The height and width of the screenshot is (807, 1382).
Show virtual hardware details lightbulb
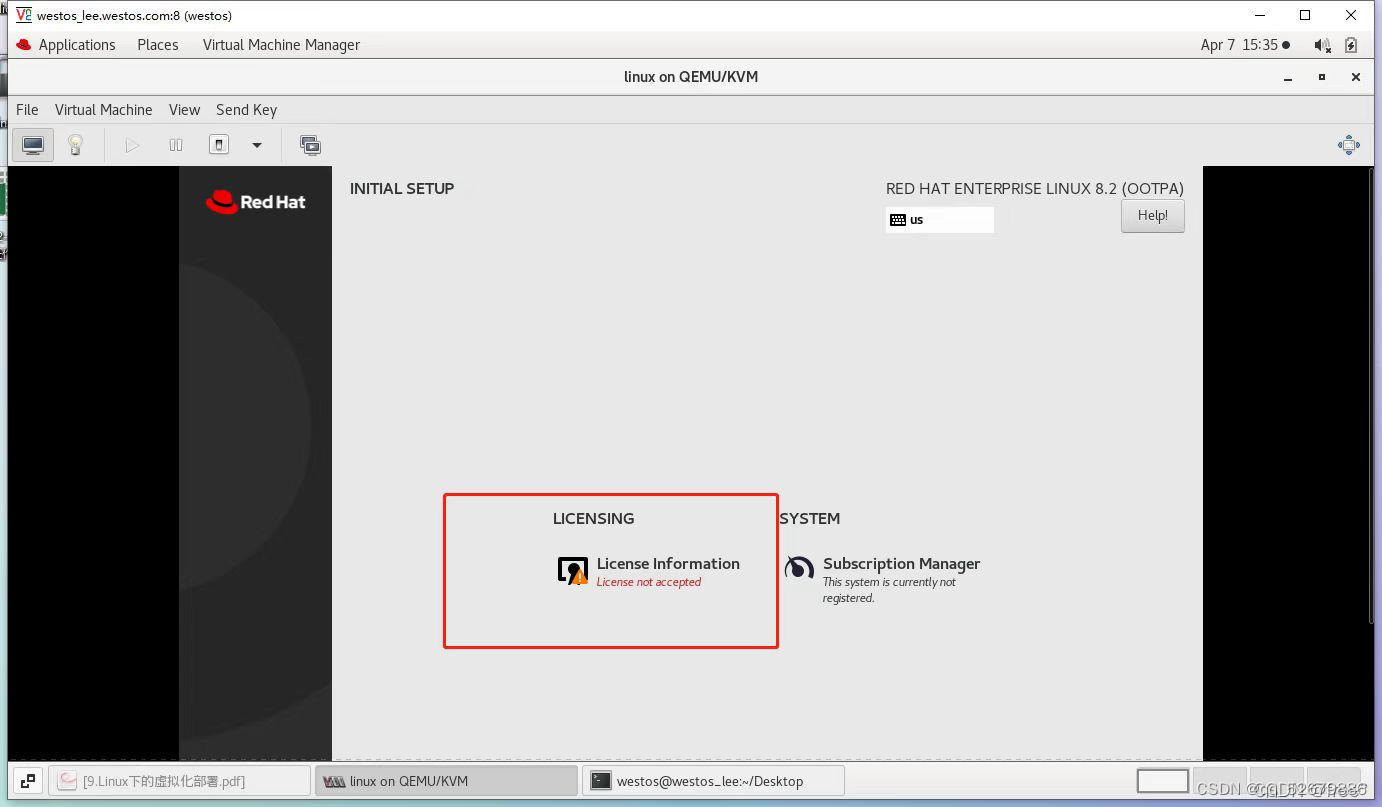(x=75, y=145)
